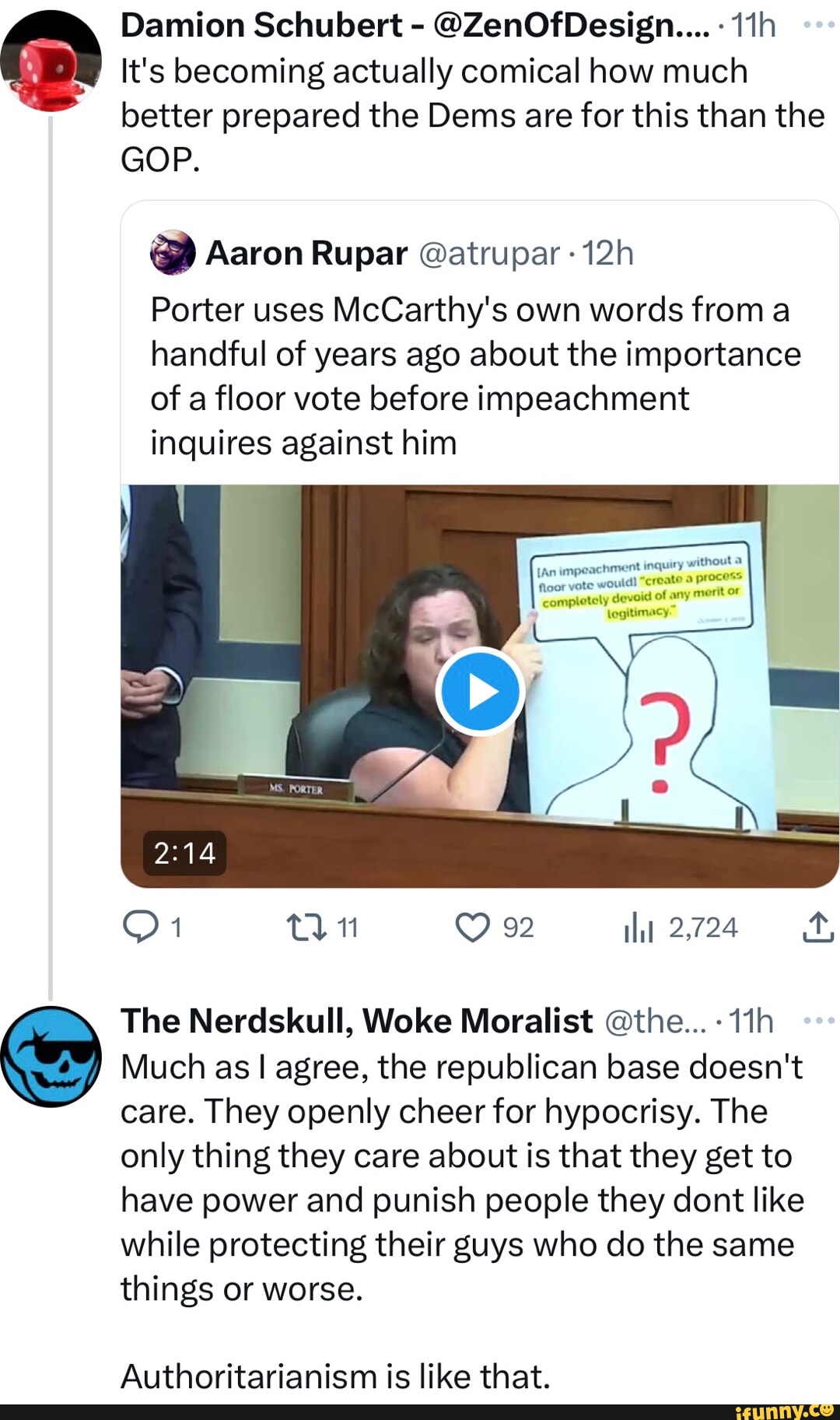This screenshot has width=840, height=1420.
Task: Open Damion Schubert's red dice avatar
Action: pyautogui.click(x=51, y=61)
